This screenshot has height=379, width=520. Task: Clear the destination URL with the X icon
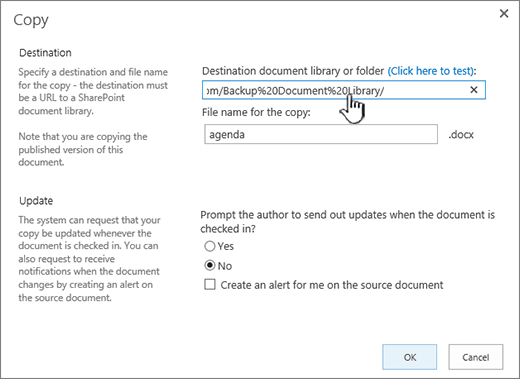tap(474, 90)
